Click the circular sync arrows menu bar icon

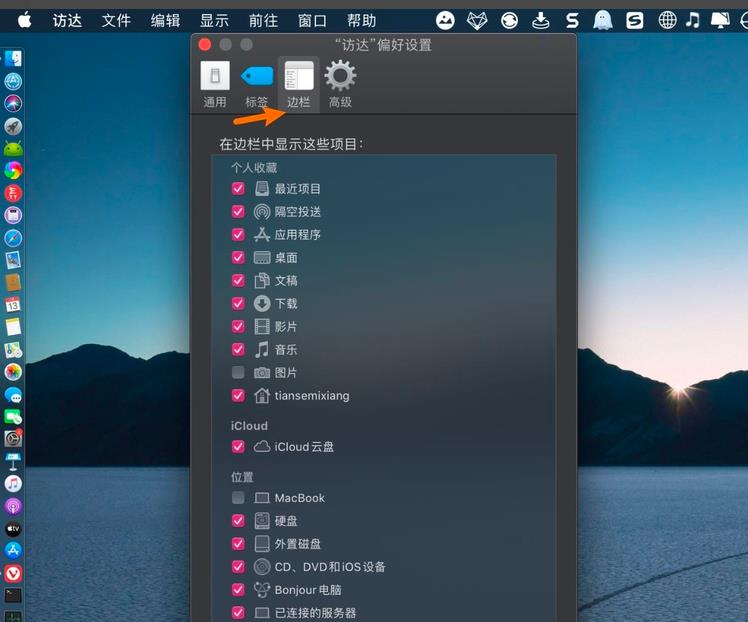click(509, 21)
